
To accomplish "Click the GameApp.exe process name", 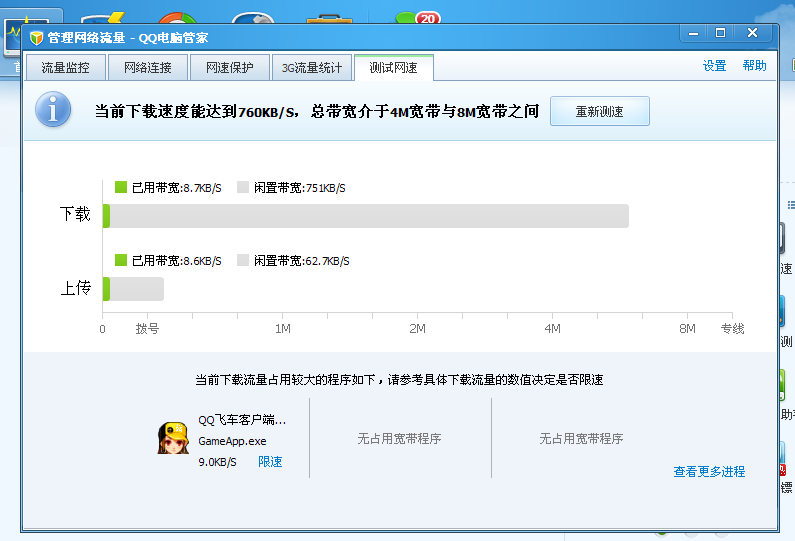I will [232, 441].
